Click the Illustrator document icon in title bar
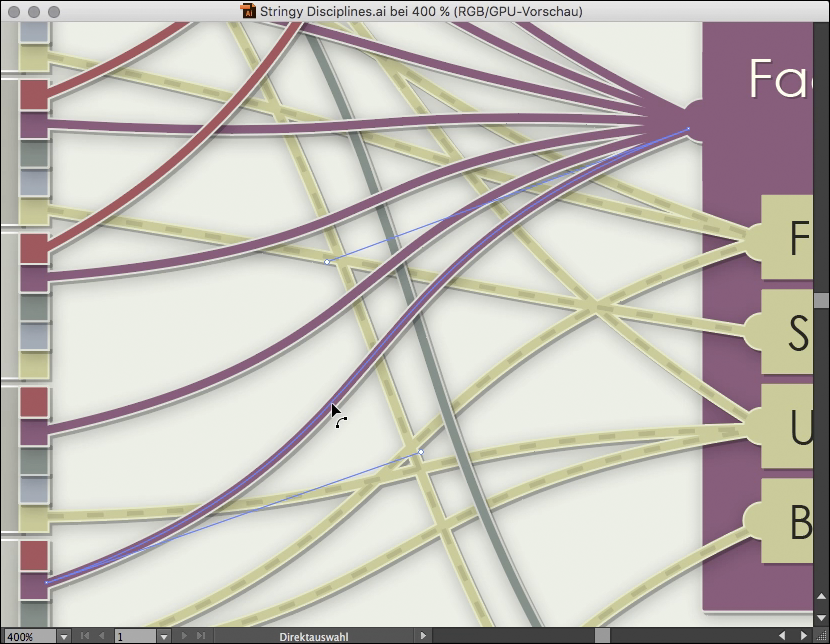830x644 pixels. (248, 11)
